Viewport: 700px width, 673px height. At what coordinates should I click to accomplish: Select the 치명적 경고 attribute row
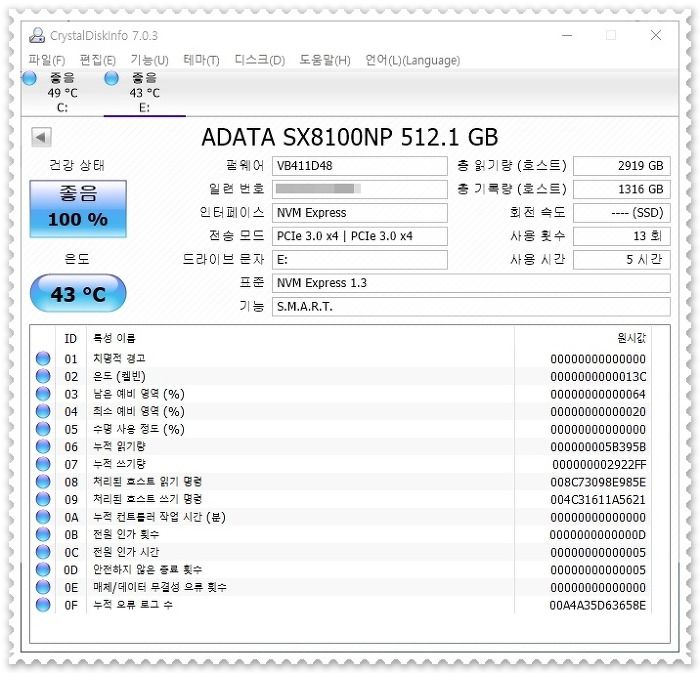(341, 358)
